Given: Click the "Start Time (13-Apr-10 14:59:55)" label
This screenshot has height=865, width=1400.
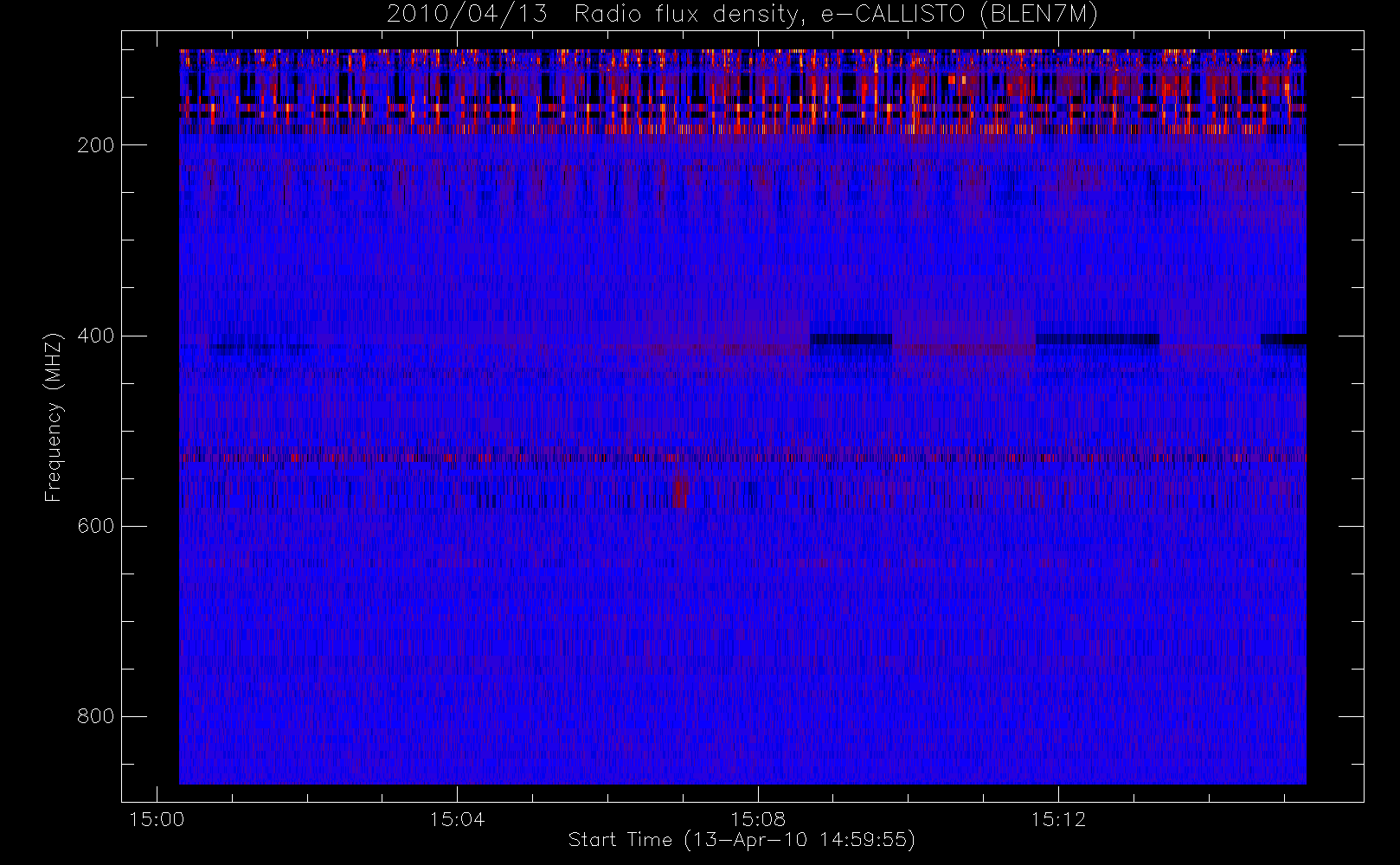Looking at the screenshot, I should (742, 839).
